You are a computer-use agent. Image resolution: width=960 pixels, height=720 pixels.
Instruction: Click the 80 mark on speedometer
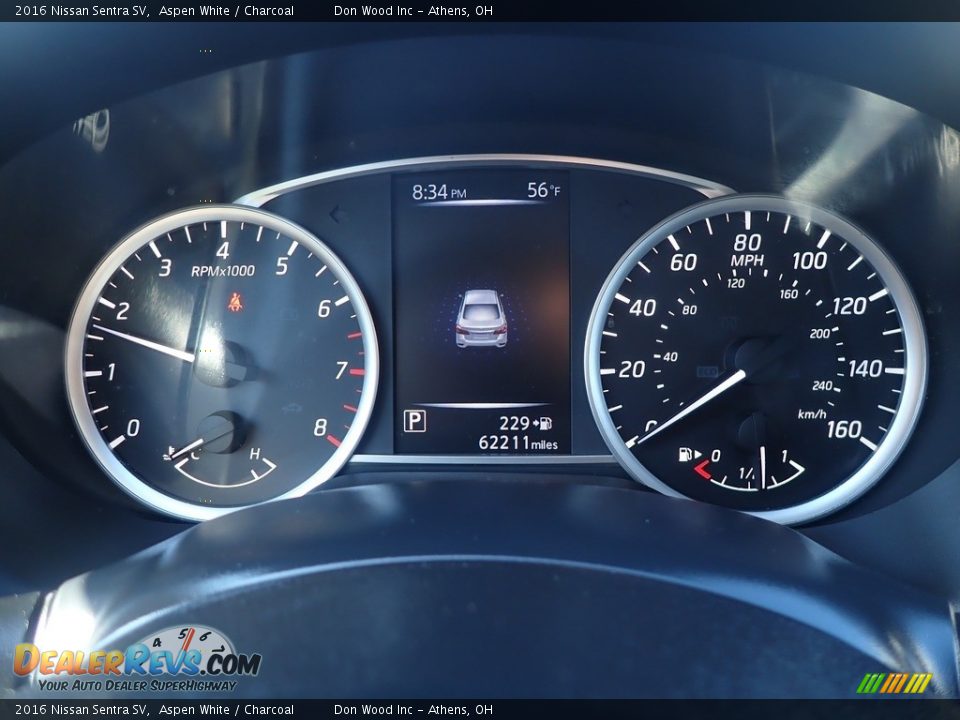click(748, 242)
